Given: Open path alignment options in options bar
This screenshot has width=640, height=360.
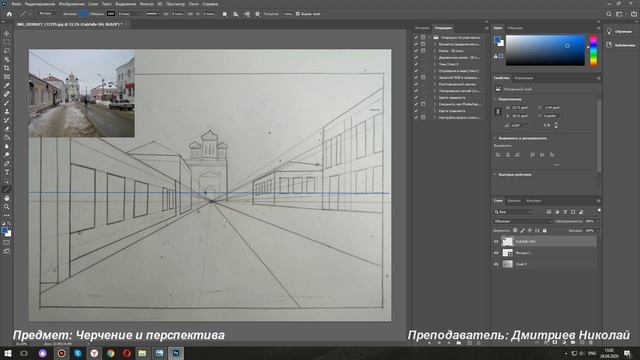Looking at the screenshot, I should coord(236,14).
